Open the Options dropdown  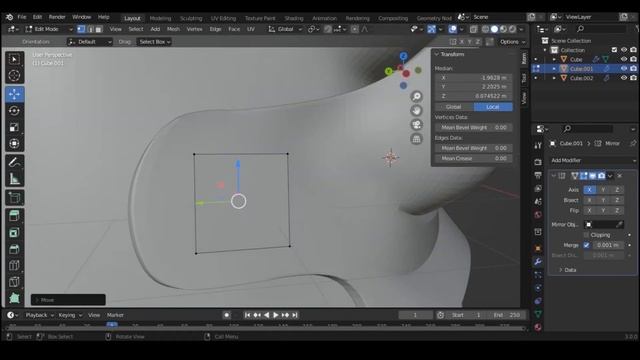point(512,42)
